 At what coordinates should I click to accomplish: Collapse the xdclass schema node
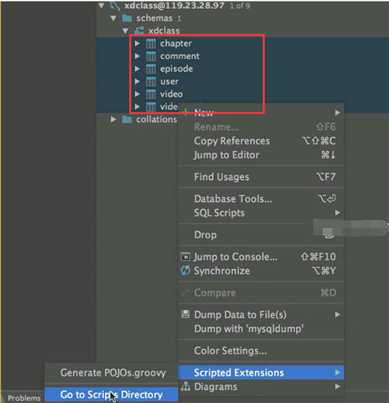(x=125, y=31)
